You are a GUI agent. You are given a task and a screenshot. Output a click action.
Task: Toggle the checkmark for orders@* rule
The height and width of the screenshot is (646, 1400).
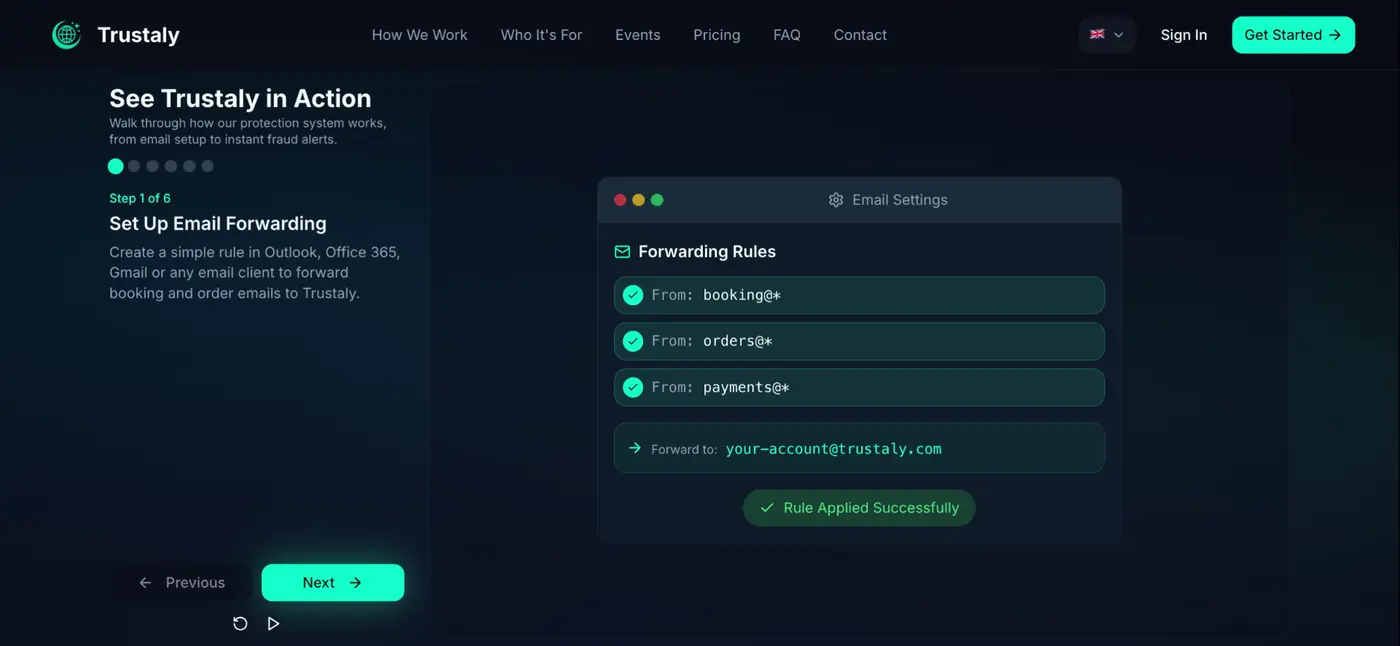(633, 341)
